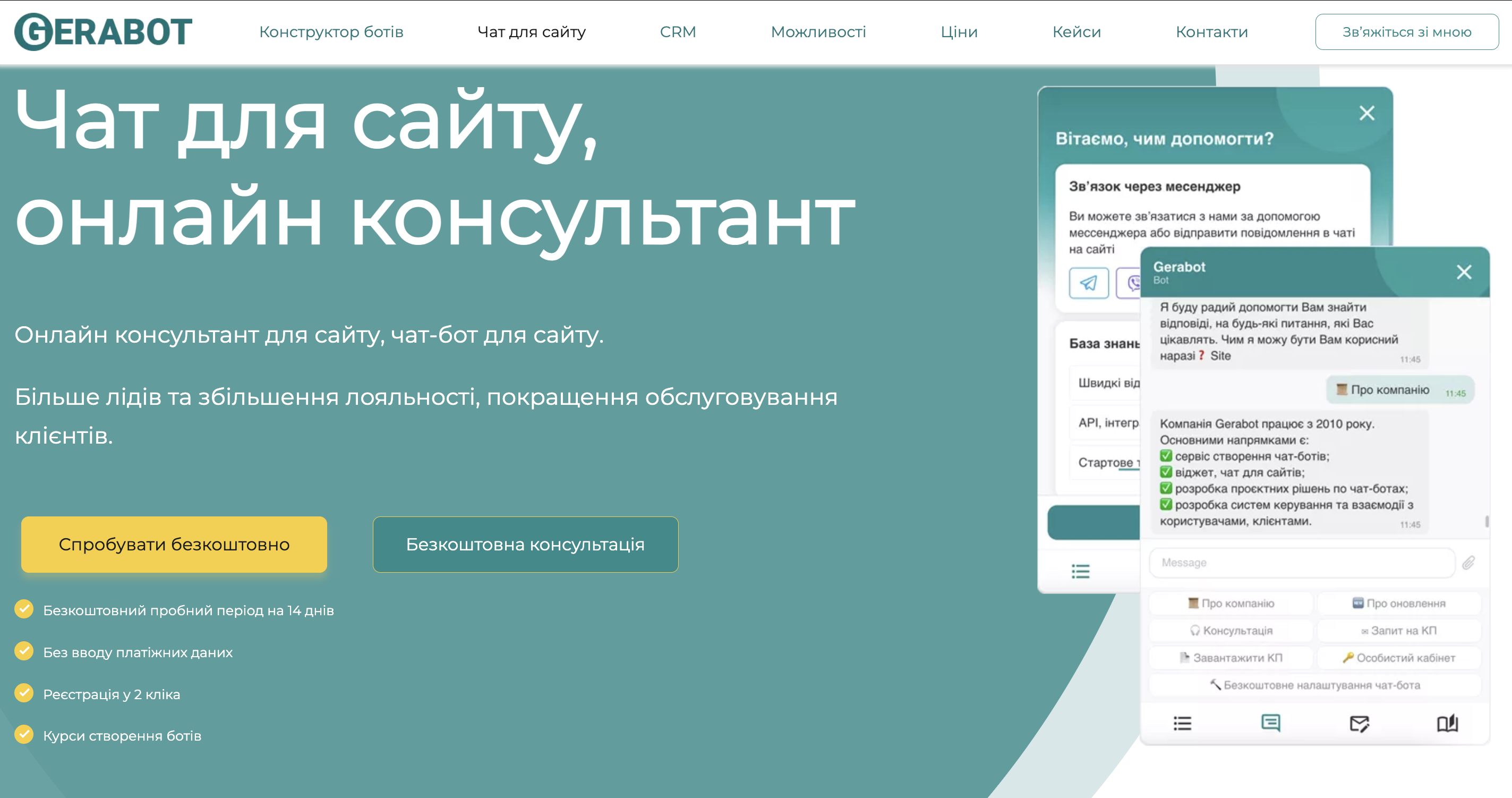Close the Gerabot Bot chat window

tap(1464, 272)
